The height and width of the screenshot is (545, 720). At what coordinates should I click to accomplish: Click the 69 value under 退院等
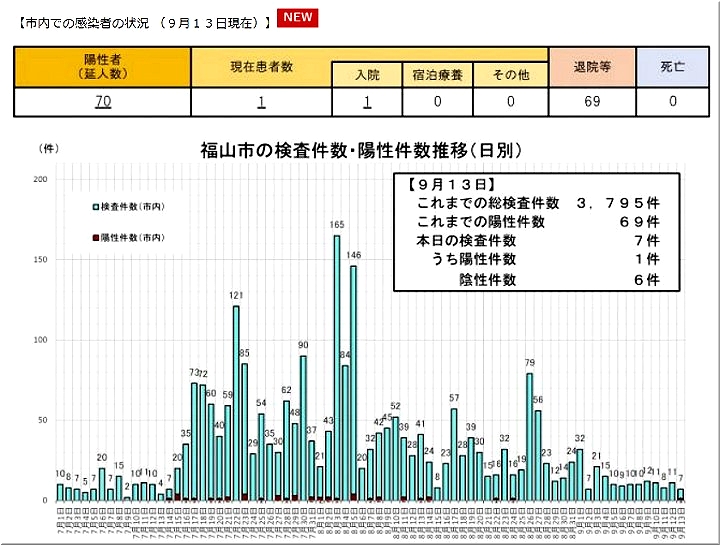592,102
